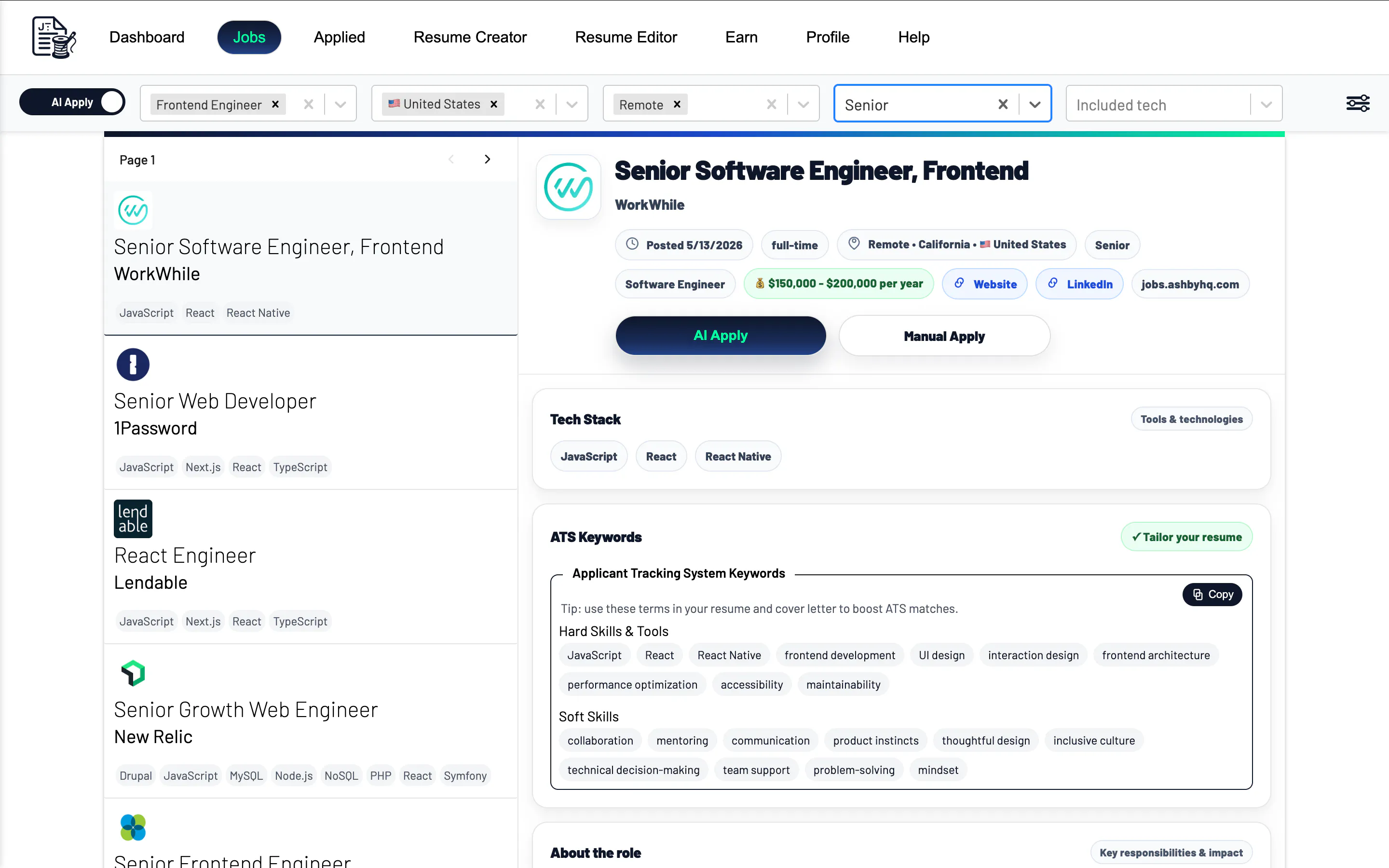Click the Tools & technologies badge
1389x868 pixels.
point(1192,419)
